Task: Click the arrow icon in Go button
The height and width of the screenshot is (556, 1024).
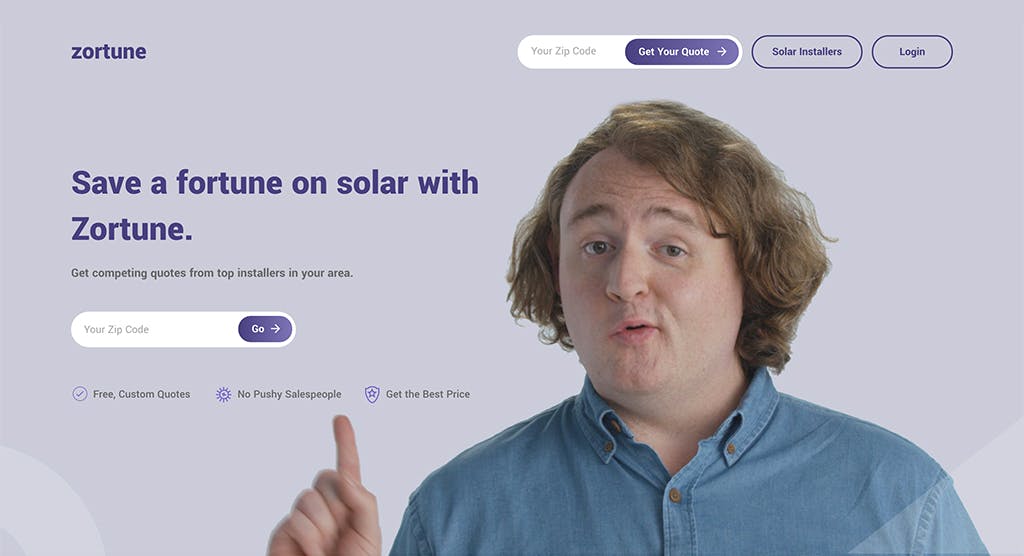Action: click(x=276, y=329)
